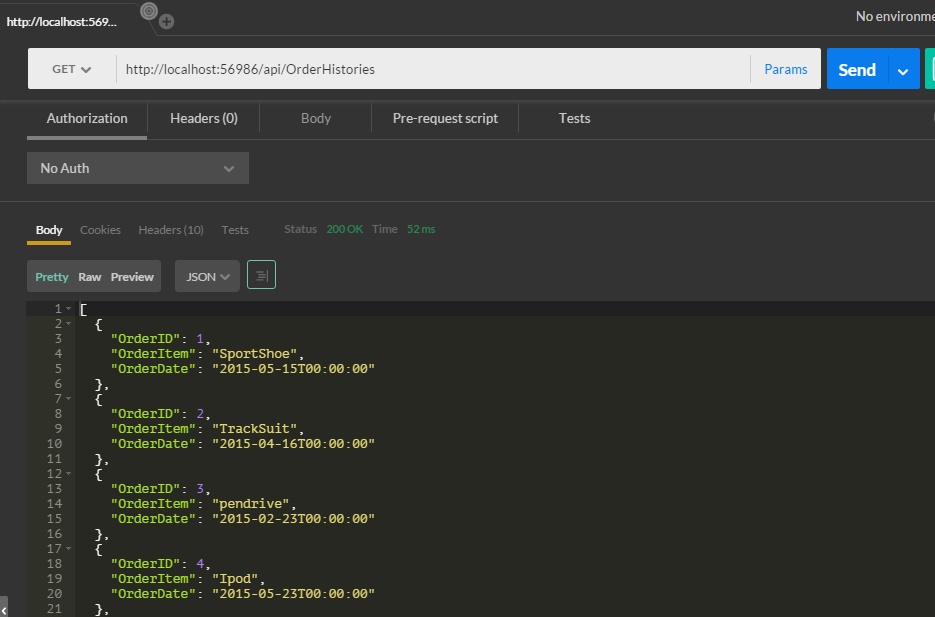Open the No environment selector
The width and height of the screenshot is (935, 617).
pyautogui.click(x=894, y=16)
